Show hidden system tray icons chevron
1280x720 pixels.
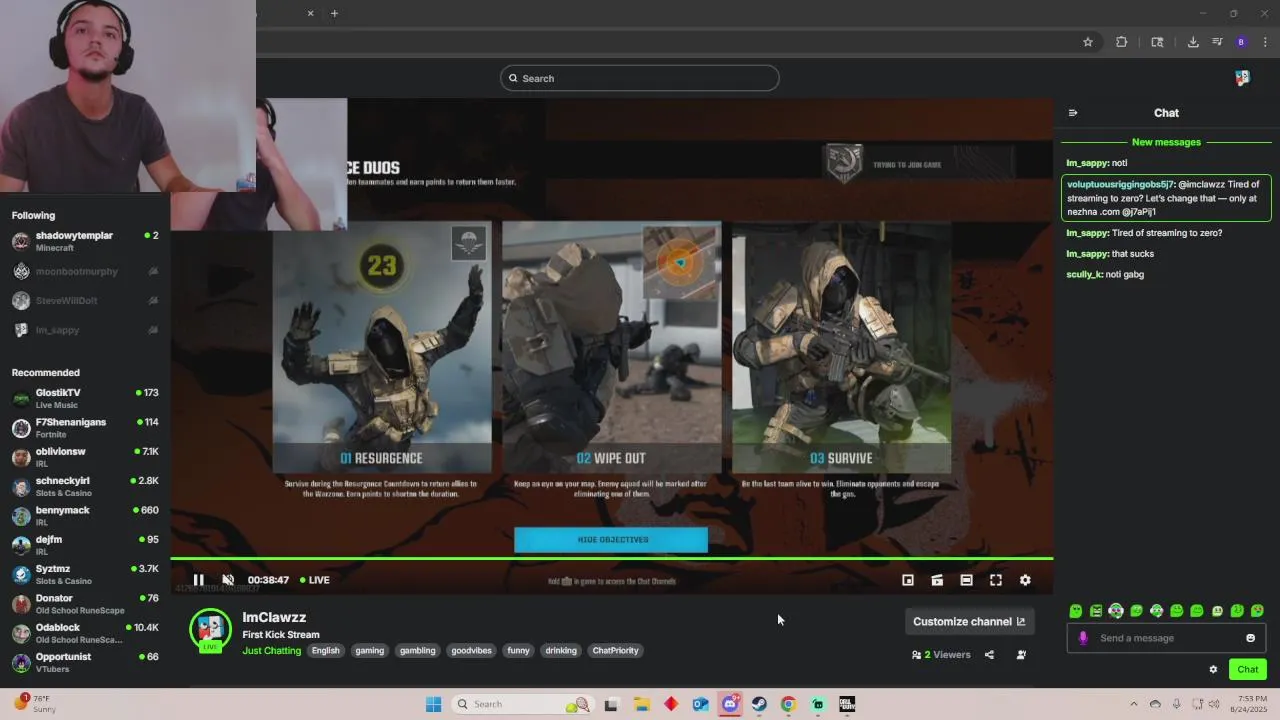click(x=1134, y=704)
